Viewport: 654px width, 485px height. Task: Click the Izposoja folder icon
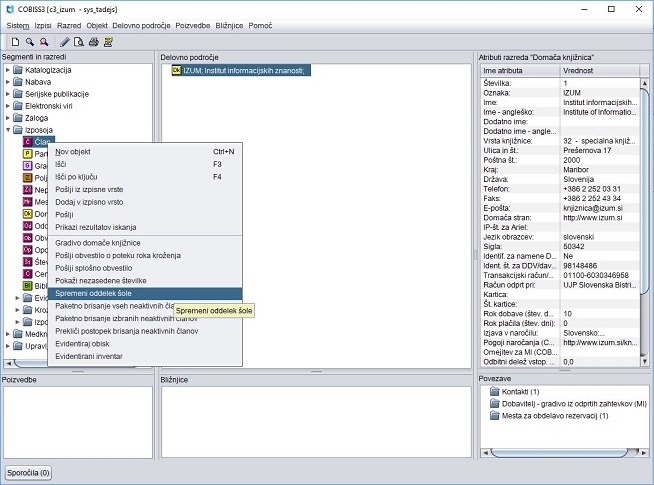click(18, 130)
